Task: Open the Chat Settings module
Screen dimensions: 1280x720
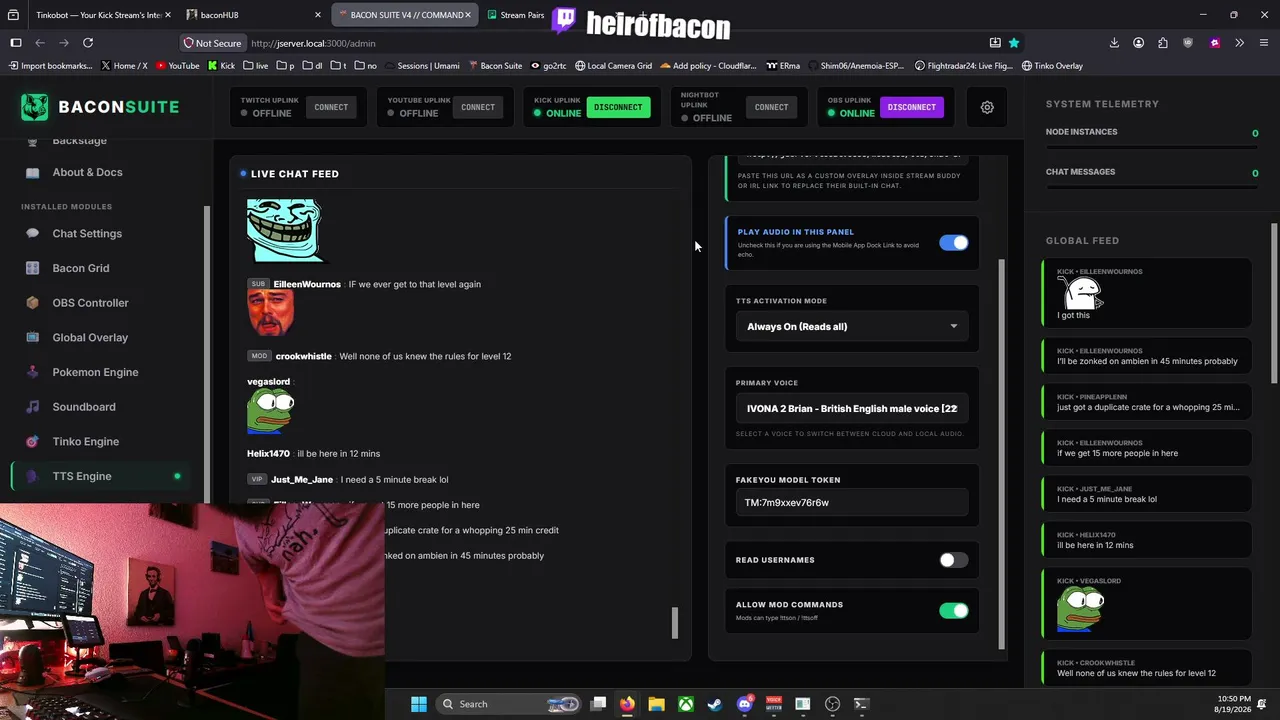Action: click(87, 234)
